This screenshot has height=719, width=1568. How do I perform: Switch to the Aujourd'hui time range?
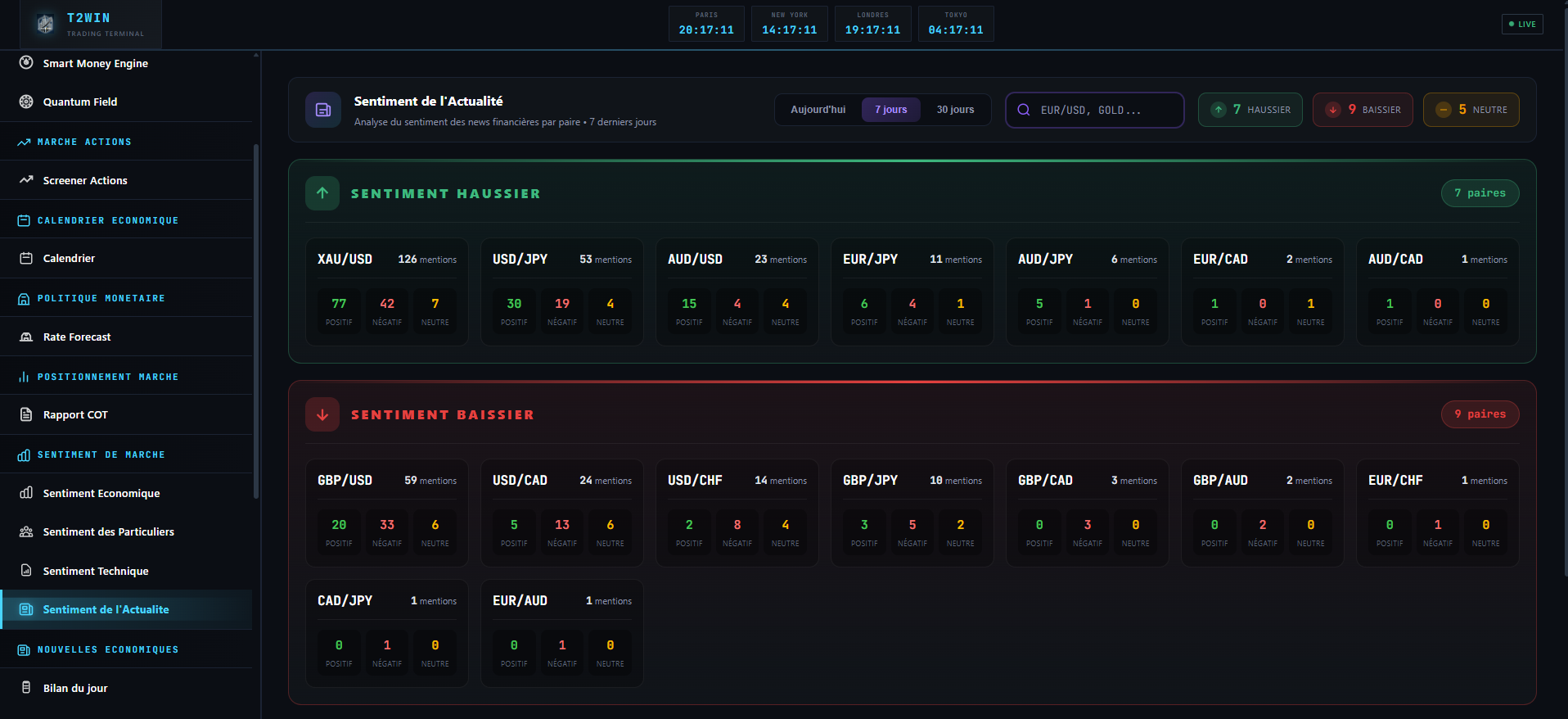click(818, 110)
